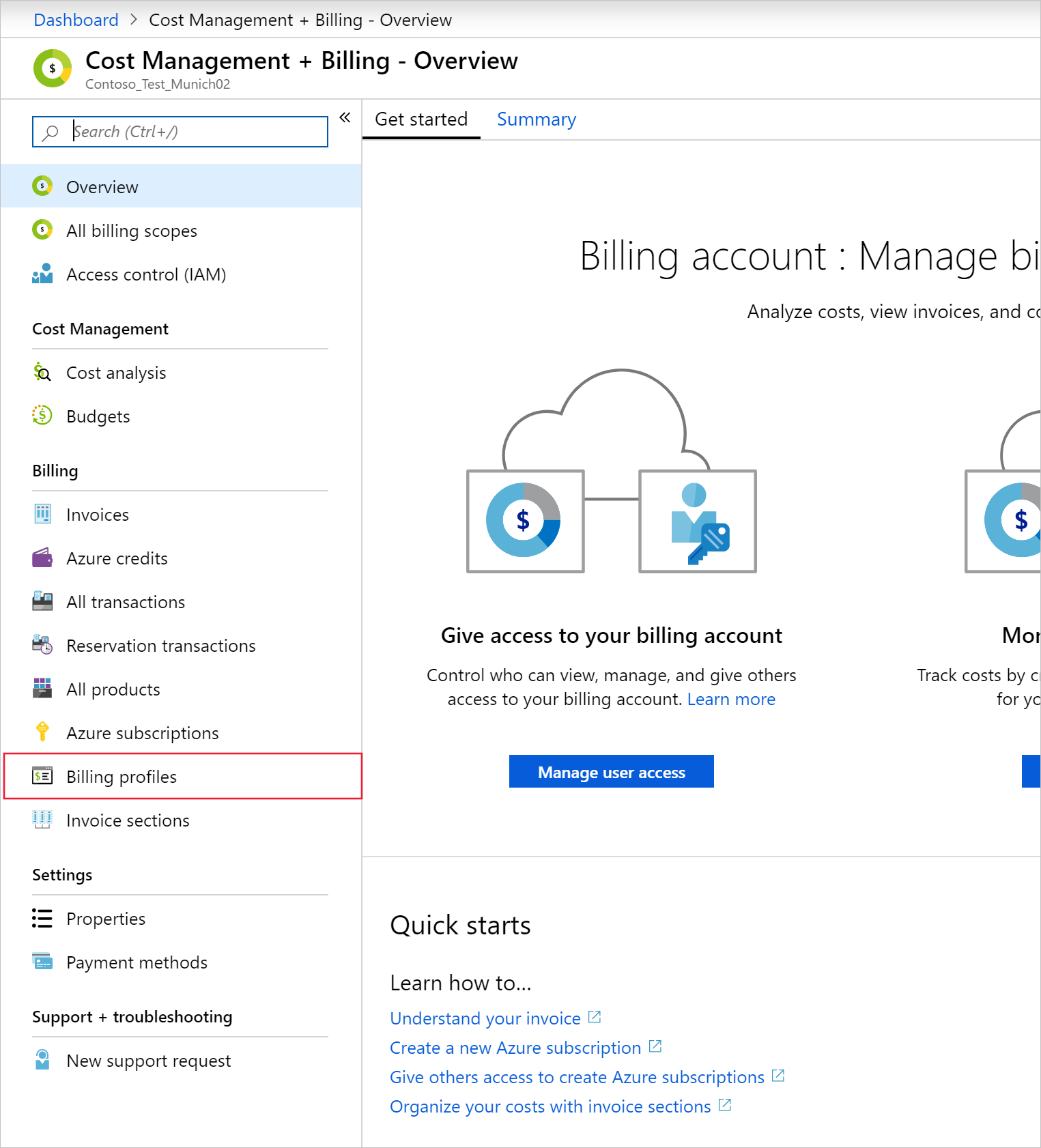This screenshot has height=1148, width=1041.
Task: Open Understand your invoice quick start
Action: click(x=485, y=1018)
